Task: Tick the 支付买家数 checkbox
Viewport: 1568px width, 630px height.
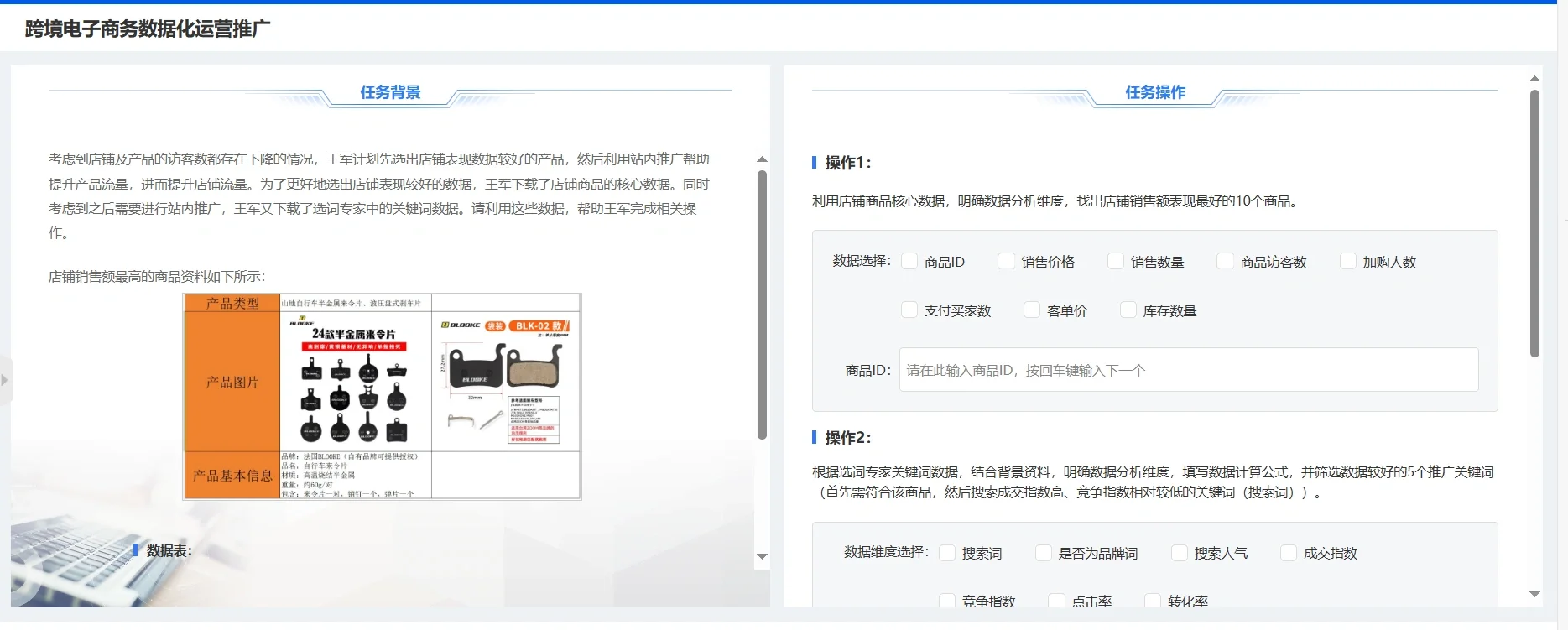Action: 909,310
